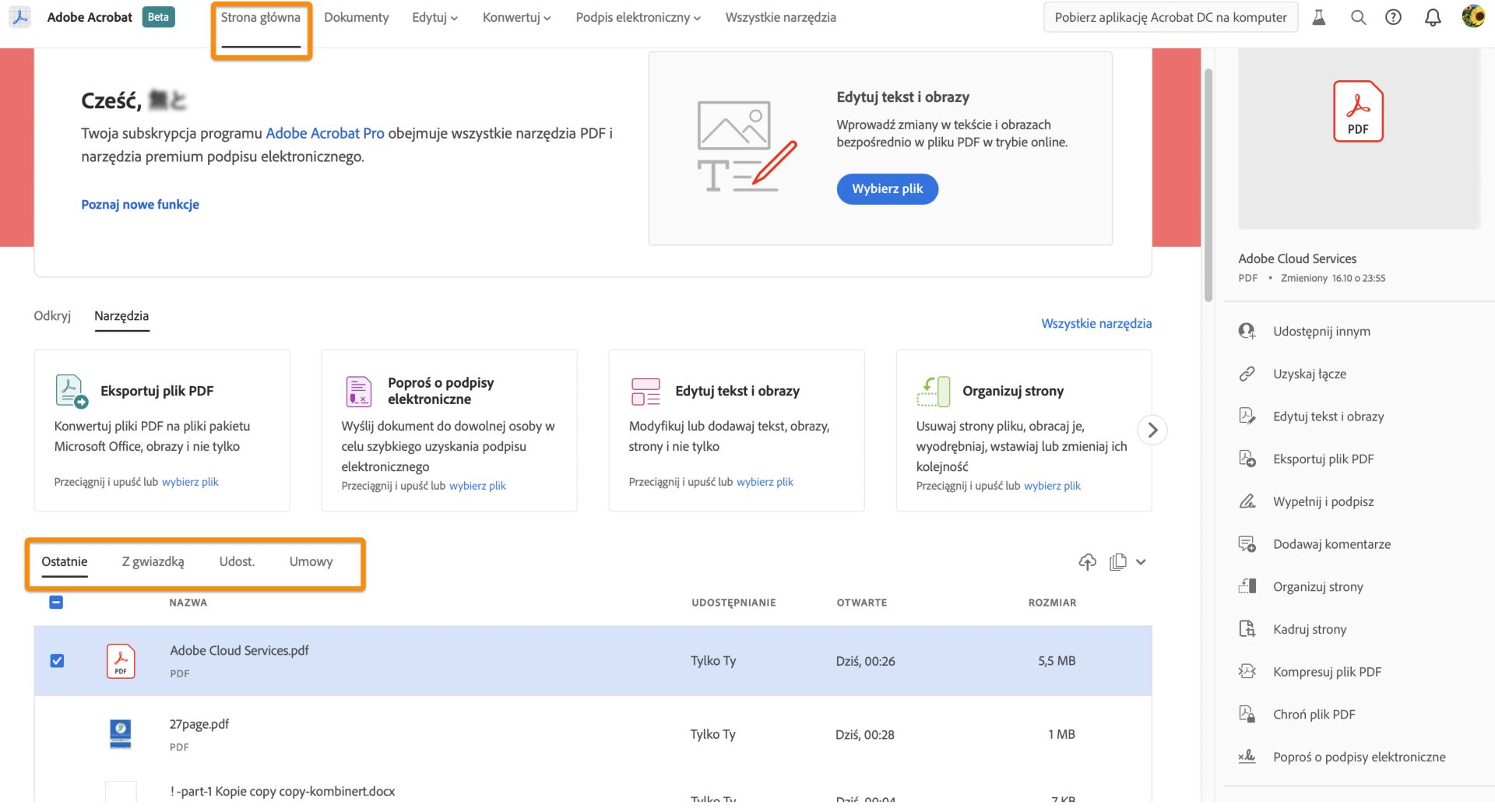1495x812 pixels.
Task: Click the Kompresuj plik PDF icon
Action: pos(1247,671)
